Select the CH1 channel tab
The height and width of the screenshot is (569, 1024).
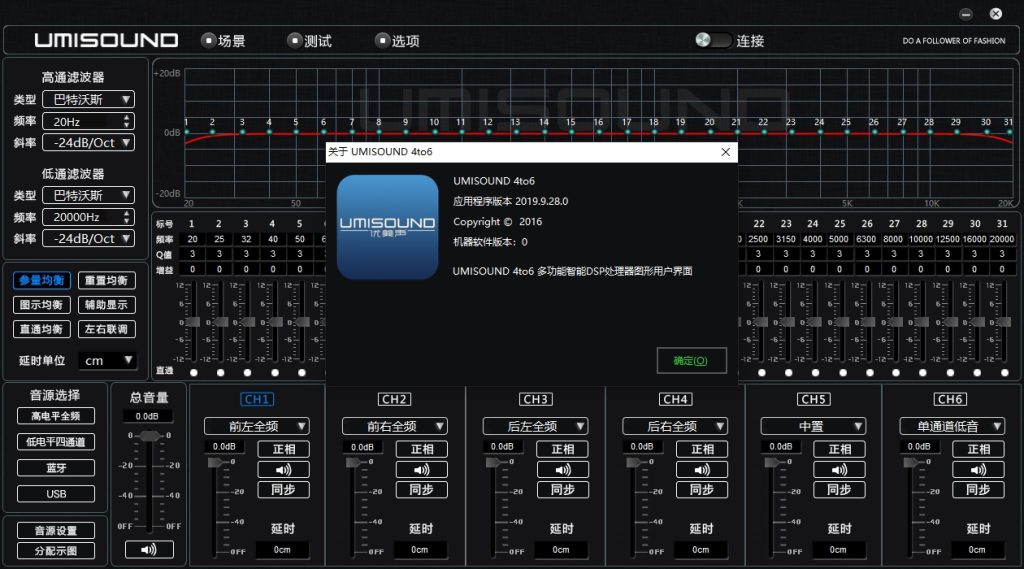[257, 399]
